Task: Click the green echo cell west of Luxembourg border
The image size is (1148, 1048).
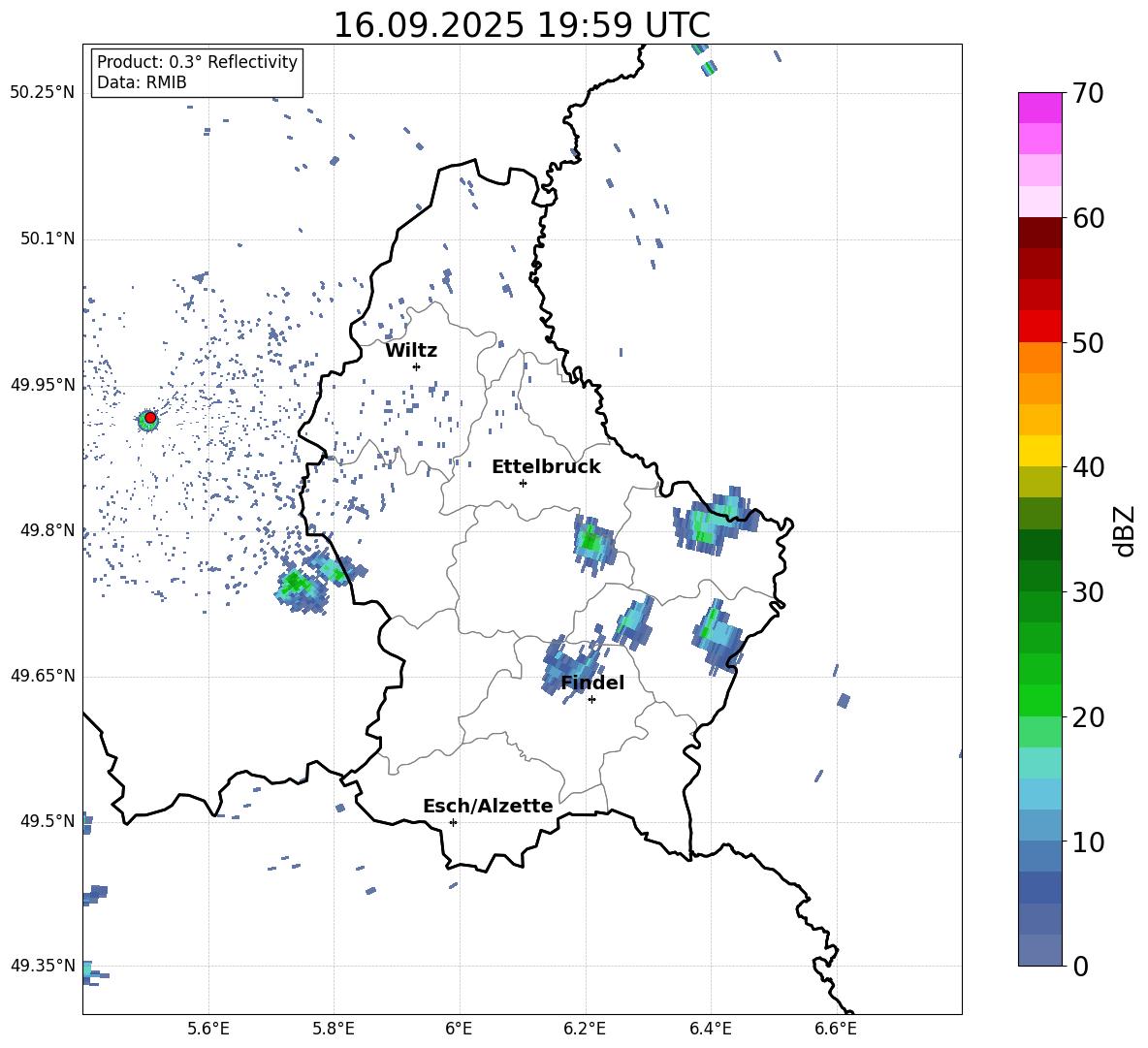Action: pos(301,588)
